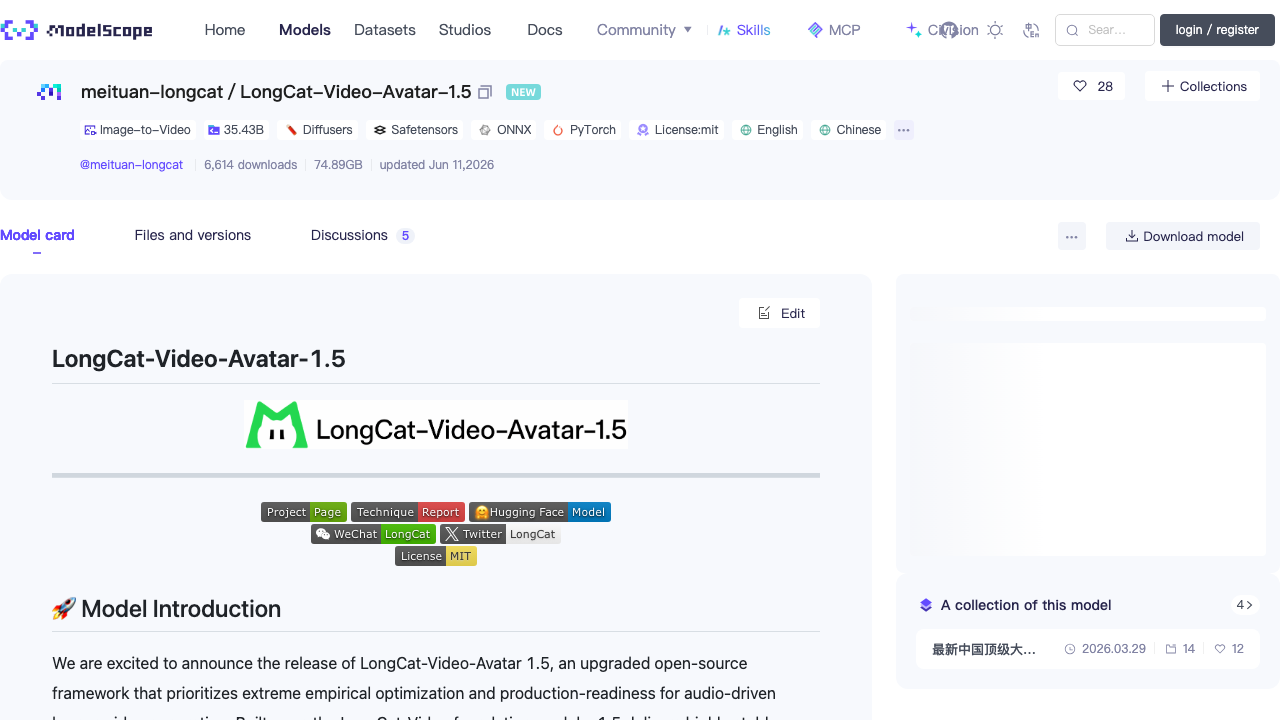Like the model with the heart button
Image resolution: width=1280 pixels, height=720 pixels.
(x=1091, y=86)
